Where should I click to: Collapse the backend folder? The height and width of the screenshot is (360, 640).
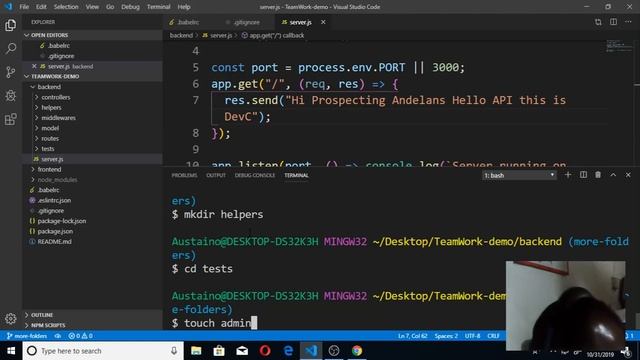click(x=49, y=87)
